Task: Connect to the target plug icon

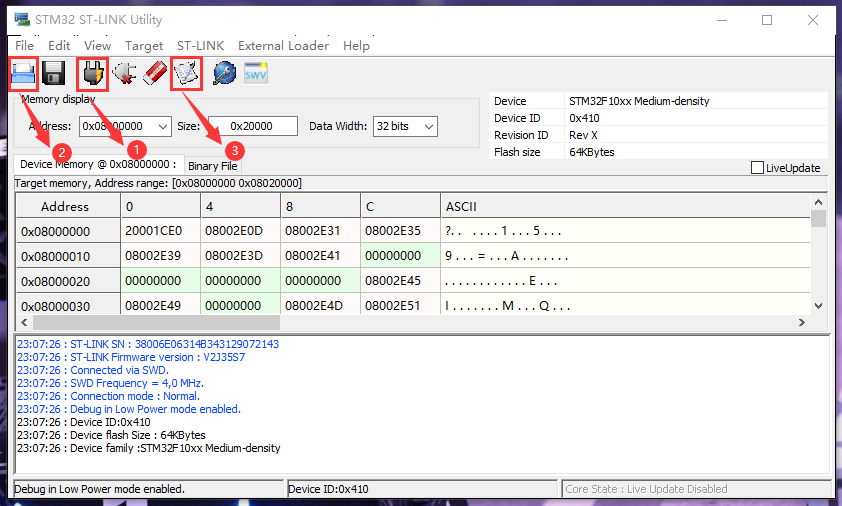Action: pyautogui.click(x=92, y=73)
